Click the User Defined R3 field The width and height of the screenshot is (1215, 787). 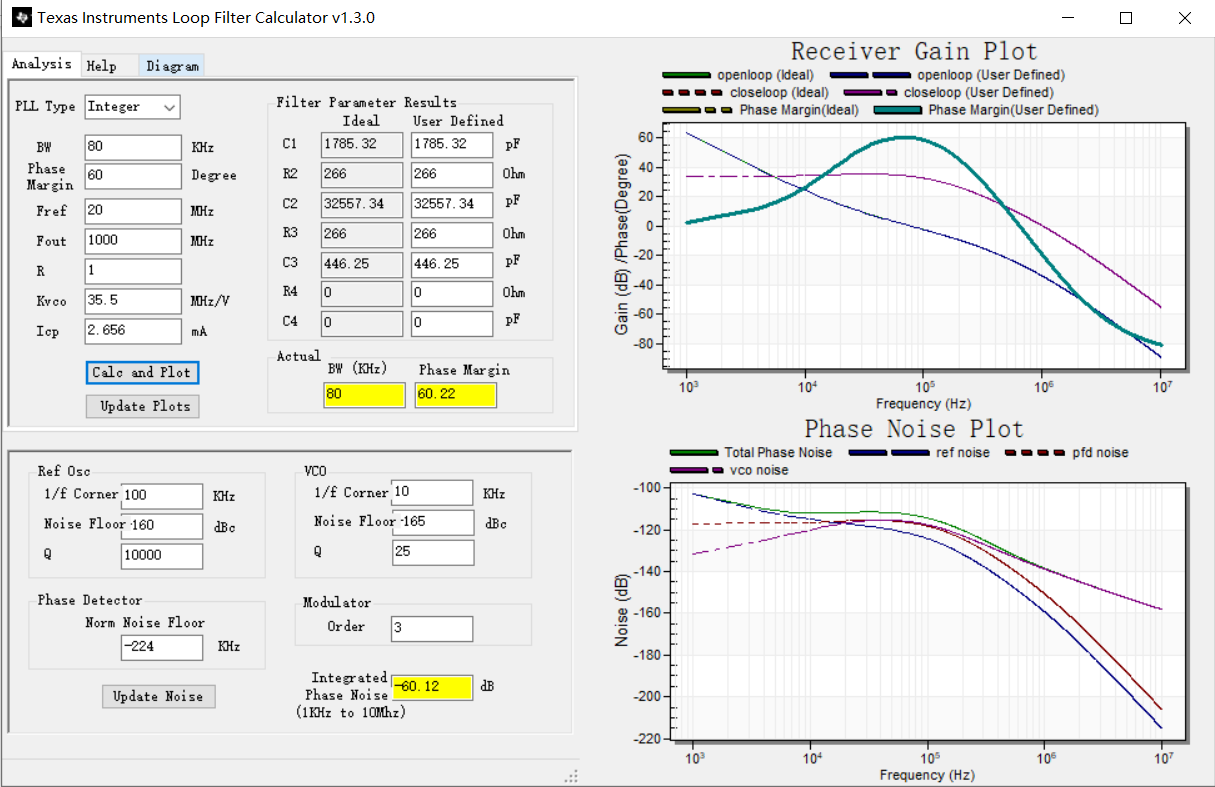pos(452,235)
